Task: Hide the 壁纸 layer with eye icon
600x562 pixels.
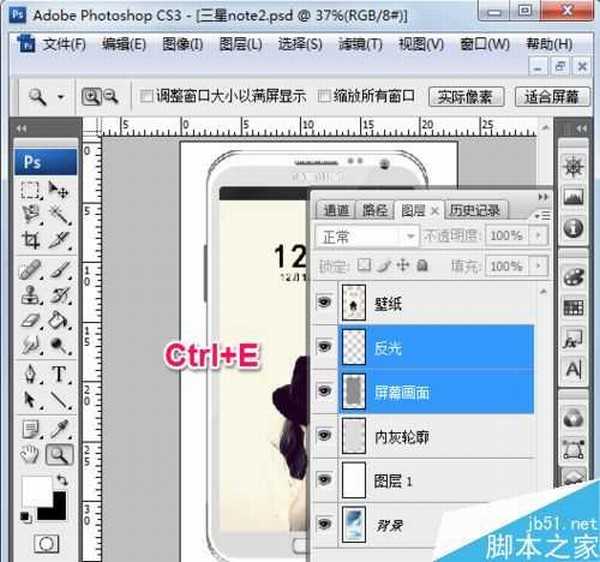Action: click(324, 300)
